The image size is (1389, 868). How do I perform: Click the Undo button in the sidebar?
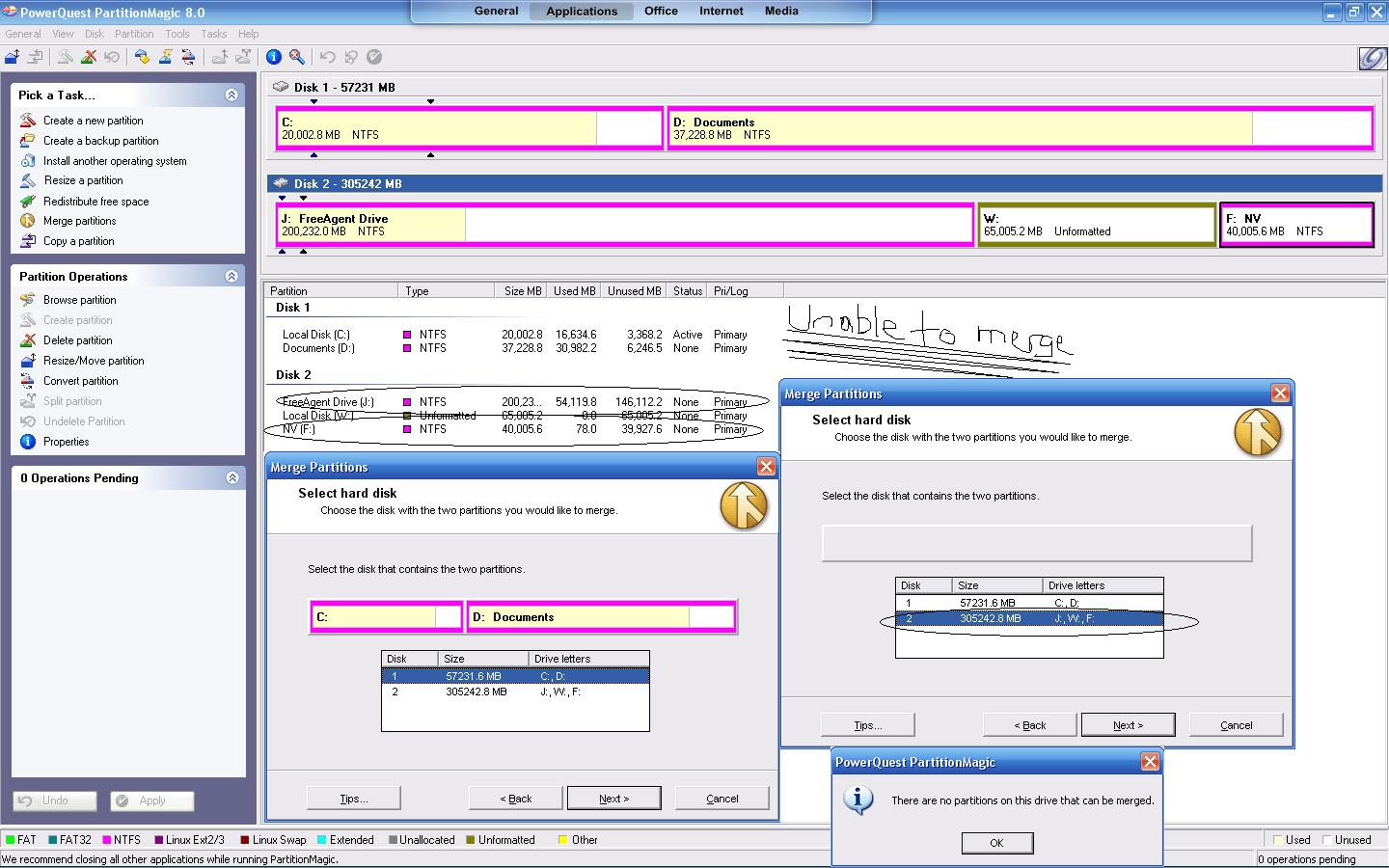click(55, 800)
